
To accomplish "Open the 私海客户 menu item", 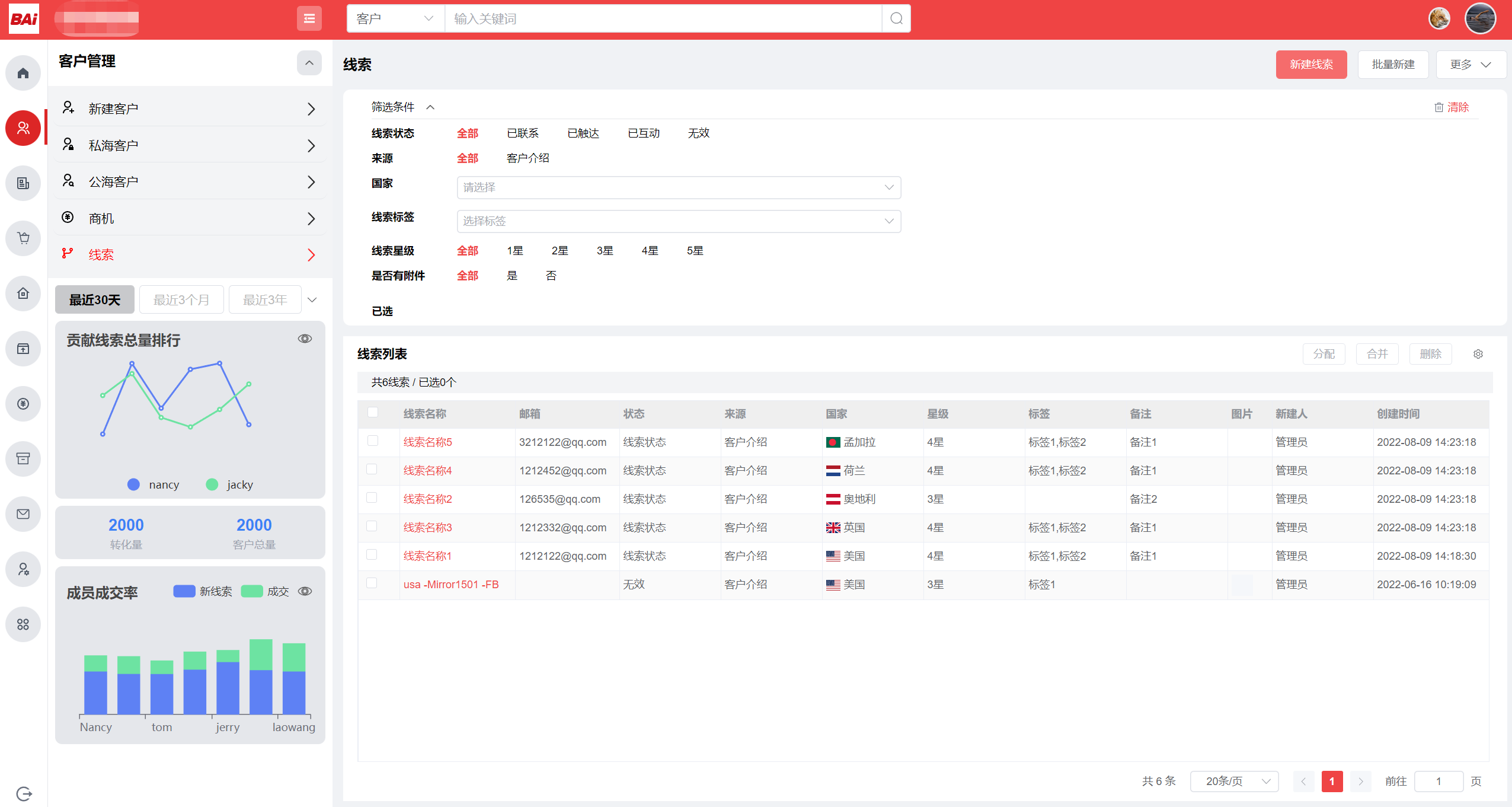I will (x=190, y=145).
